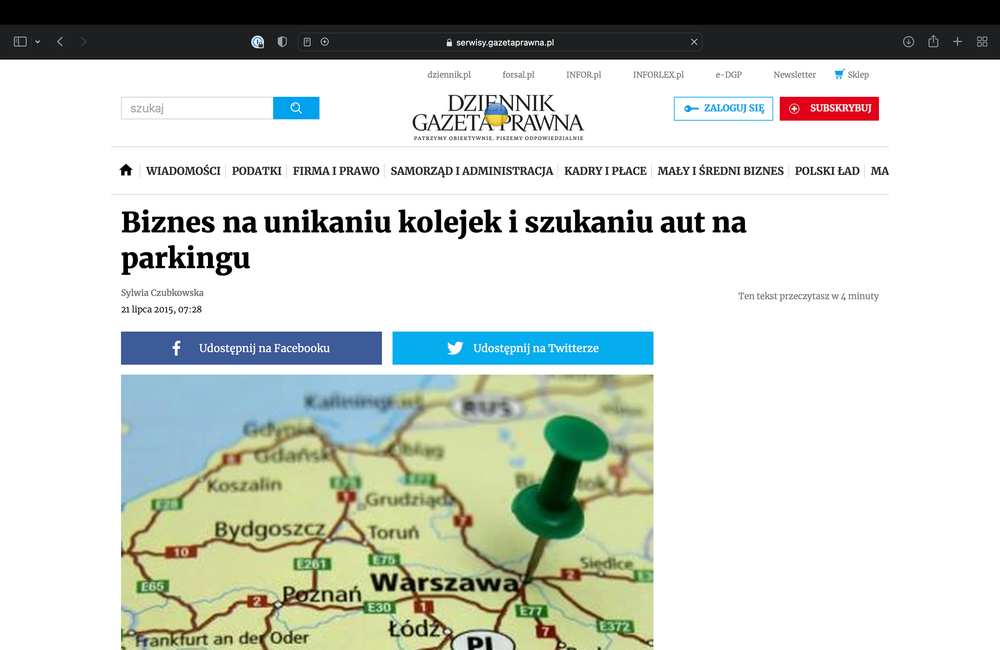Click the home icon in the site navigation
Screen dimensions: 1000x650
[x=125, y=170]
